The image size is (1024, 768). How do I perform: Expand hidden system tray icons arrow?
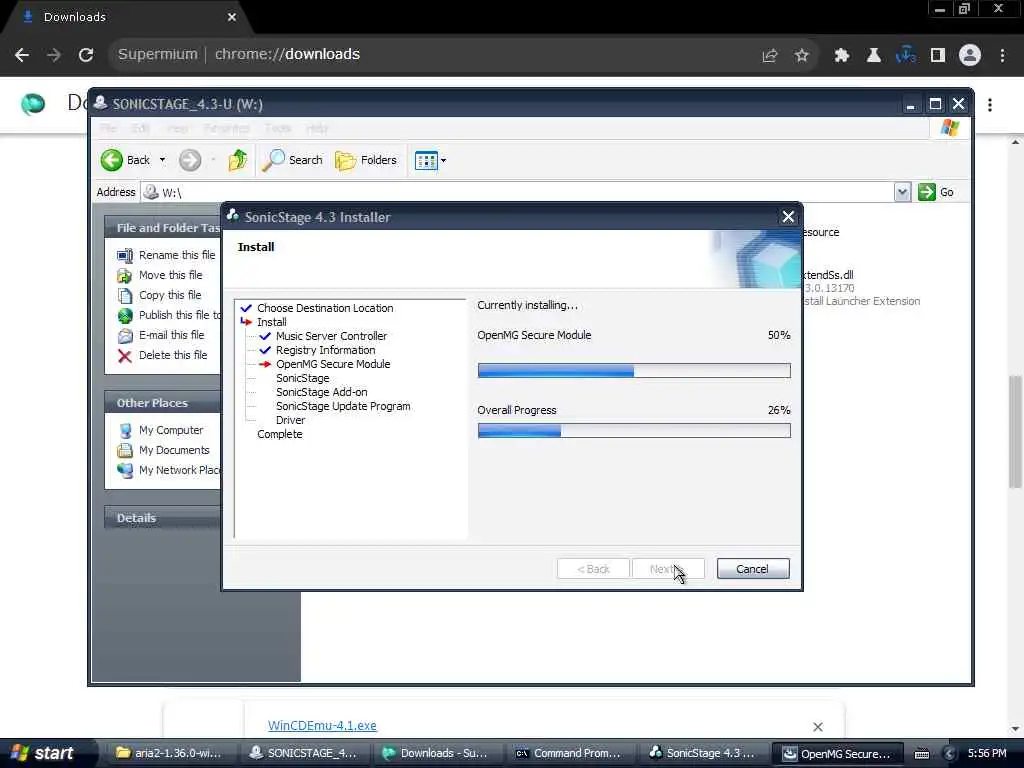(949, 754)
